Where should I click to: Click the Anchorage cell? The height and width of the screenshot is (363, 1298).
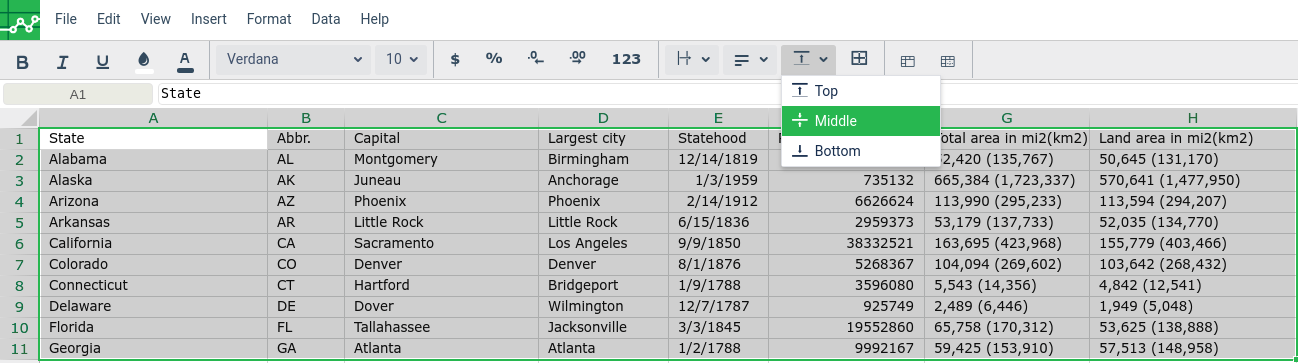click(x=603, y=180)
